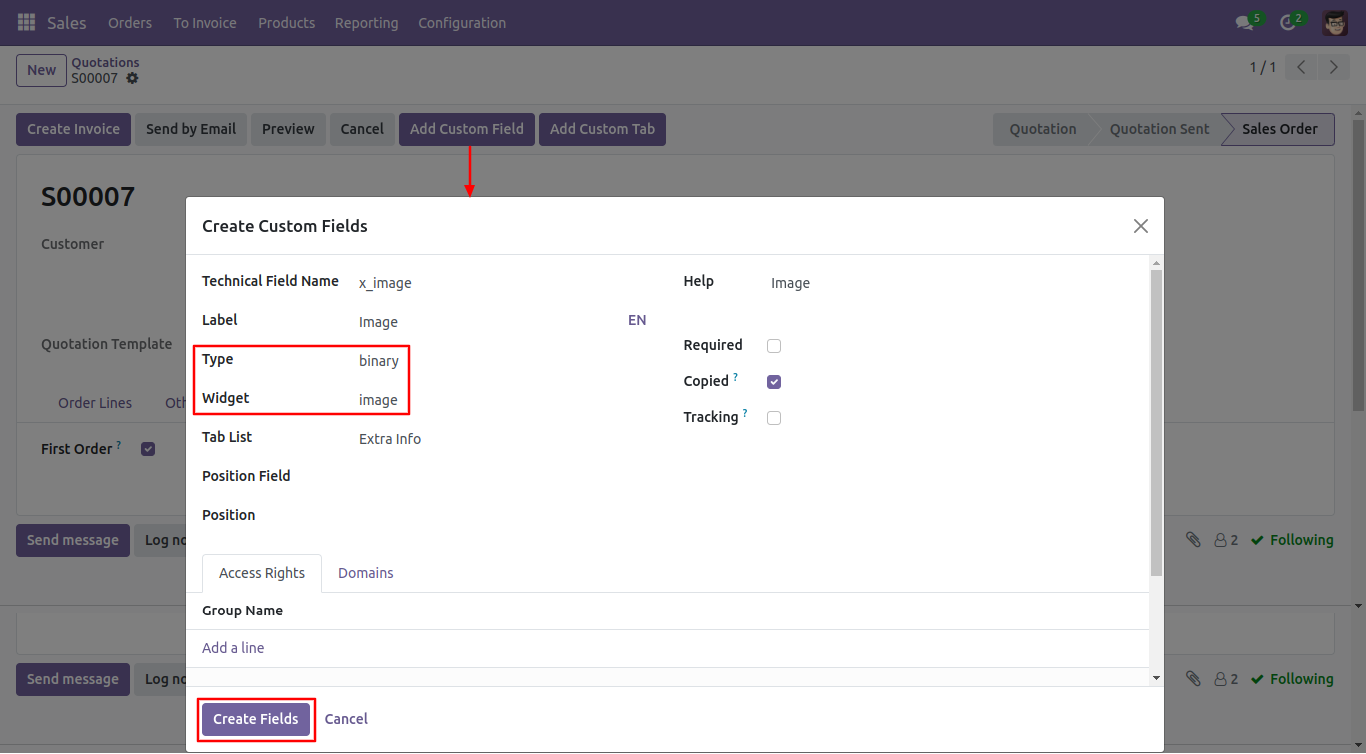Click the Add a line link
The height and width of the screenshot is (754, 1366).
(233, 648)
